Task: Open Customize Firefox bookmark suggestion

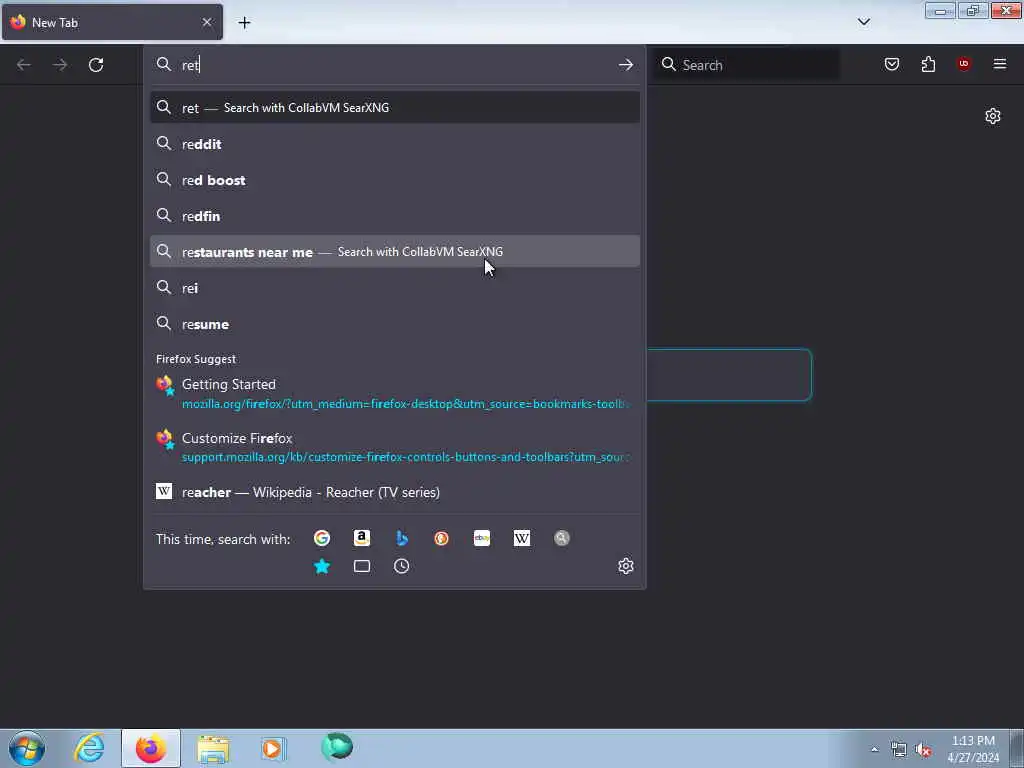Action: (394, 447)
